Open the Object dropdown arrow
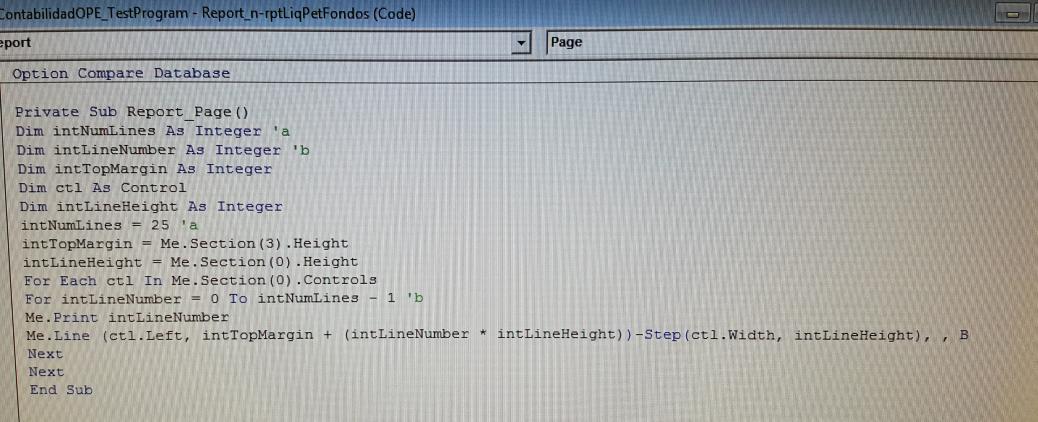The image size is (1038, 422). tap(522, 44)
